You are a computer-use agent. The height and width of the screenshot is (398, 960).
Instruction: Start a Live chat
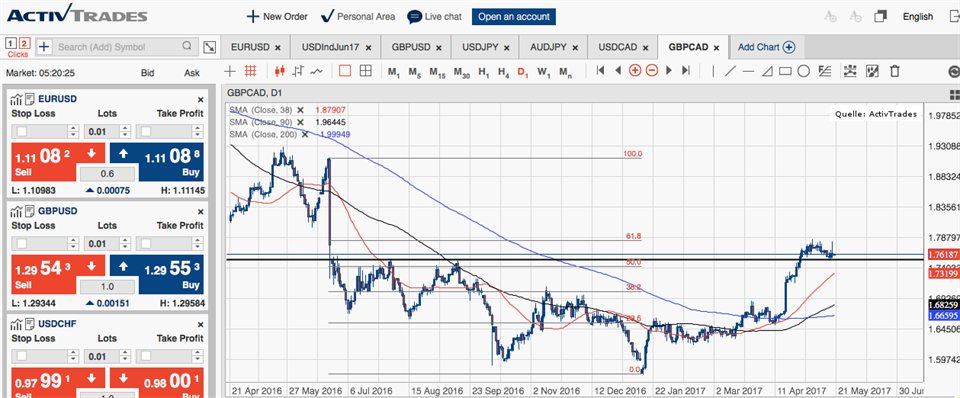pyautogui.click(x=435, y=17)
